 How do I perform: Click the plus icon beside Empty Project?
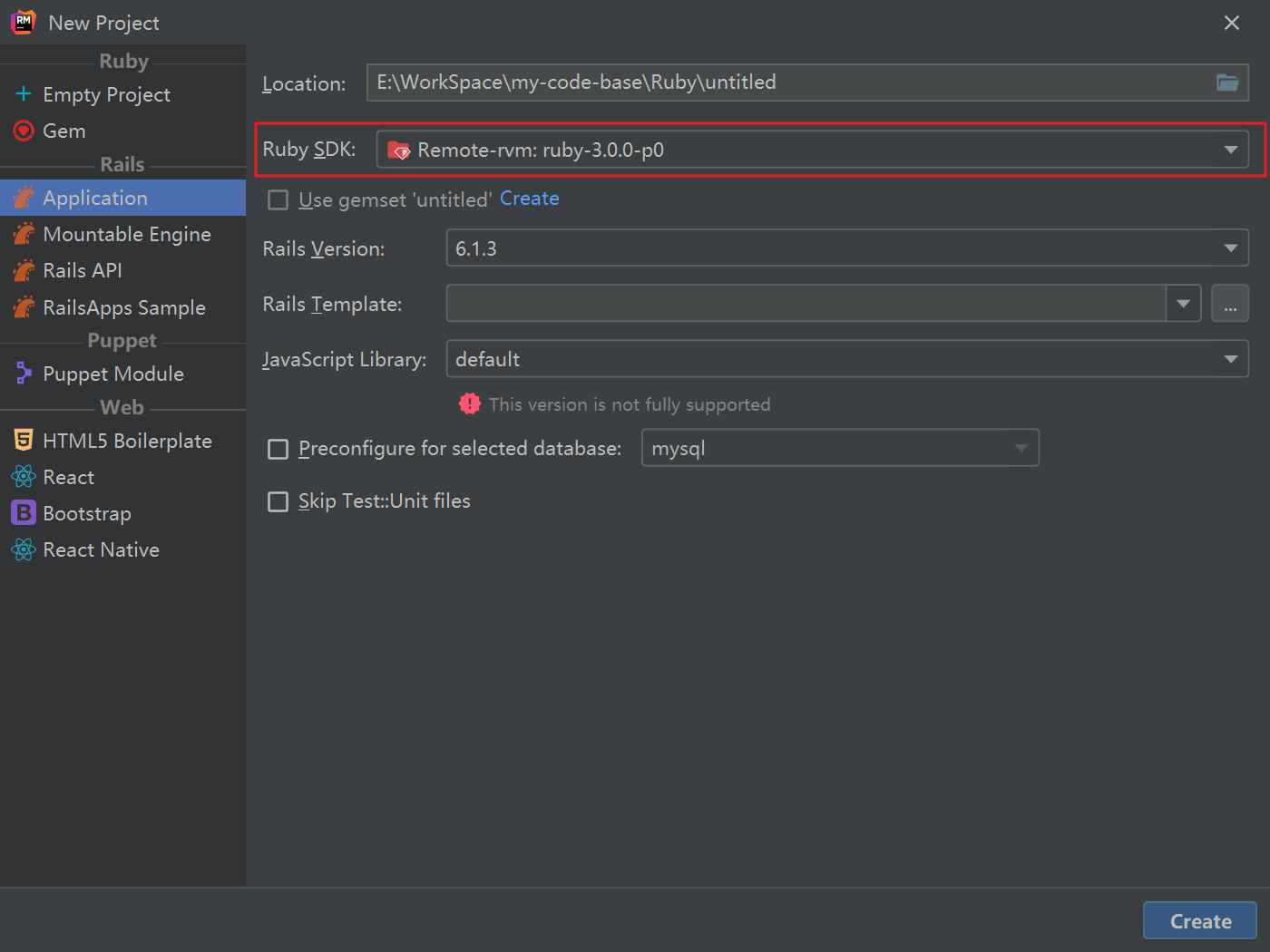click(24, 93)
